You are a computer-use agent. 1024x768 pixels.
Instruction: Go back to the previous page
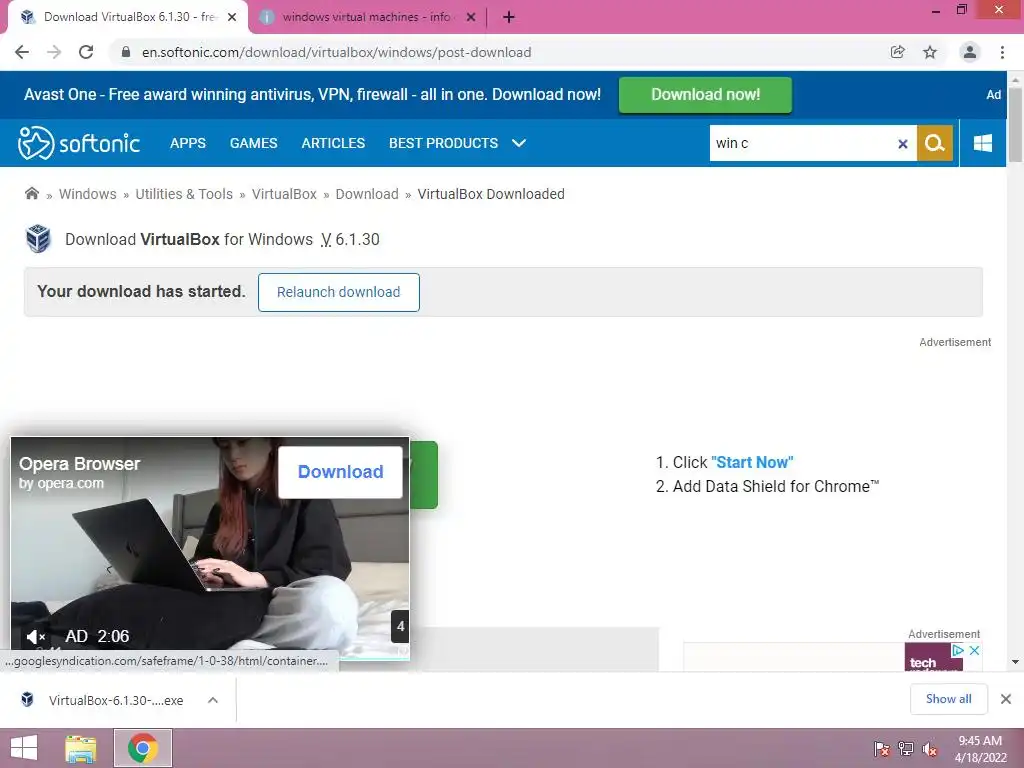pyautogui.click(x=22, y=52)
